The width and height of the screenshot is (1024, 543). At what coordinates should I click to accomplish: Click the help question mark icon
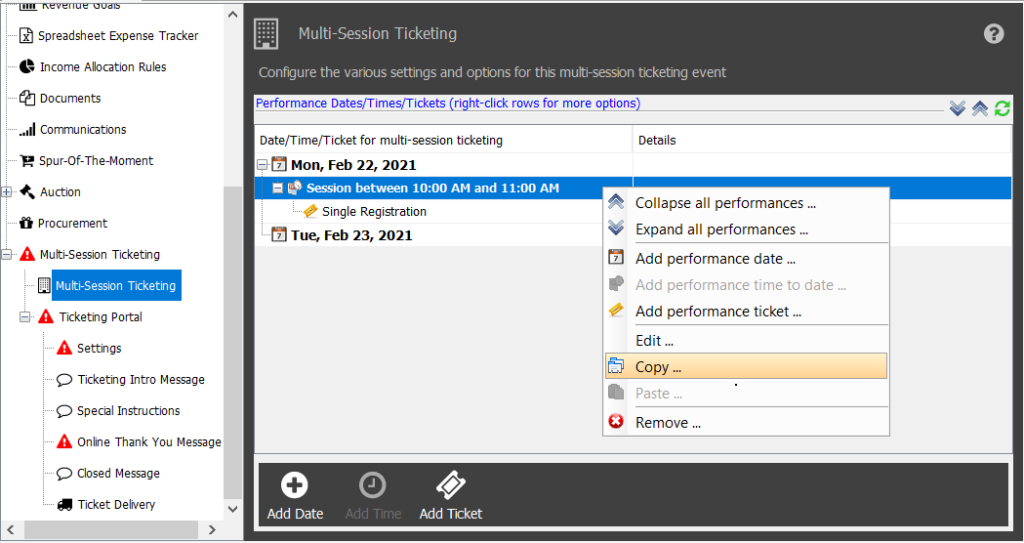993,33
